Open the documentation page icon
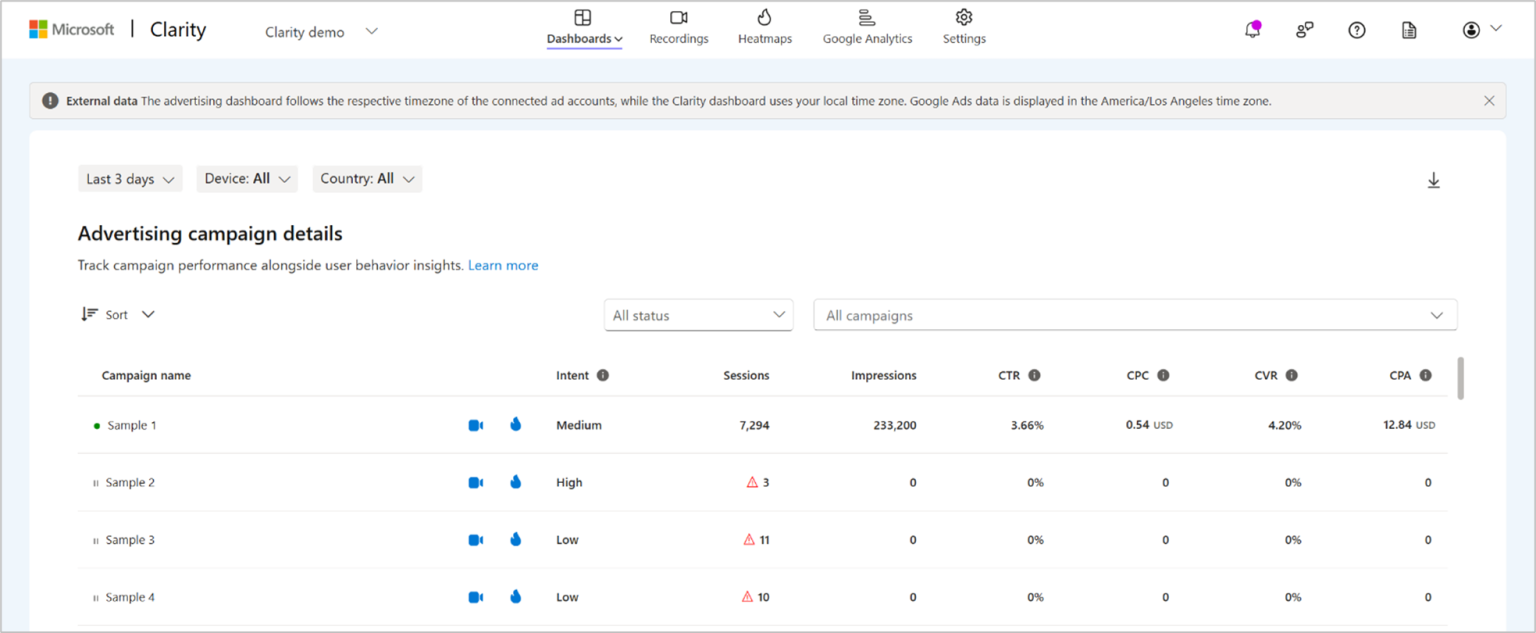The width and height of the screenshot is (1536, 633). (1408, 29)
